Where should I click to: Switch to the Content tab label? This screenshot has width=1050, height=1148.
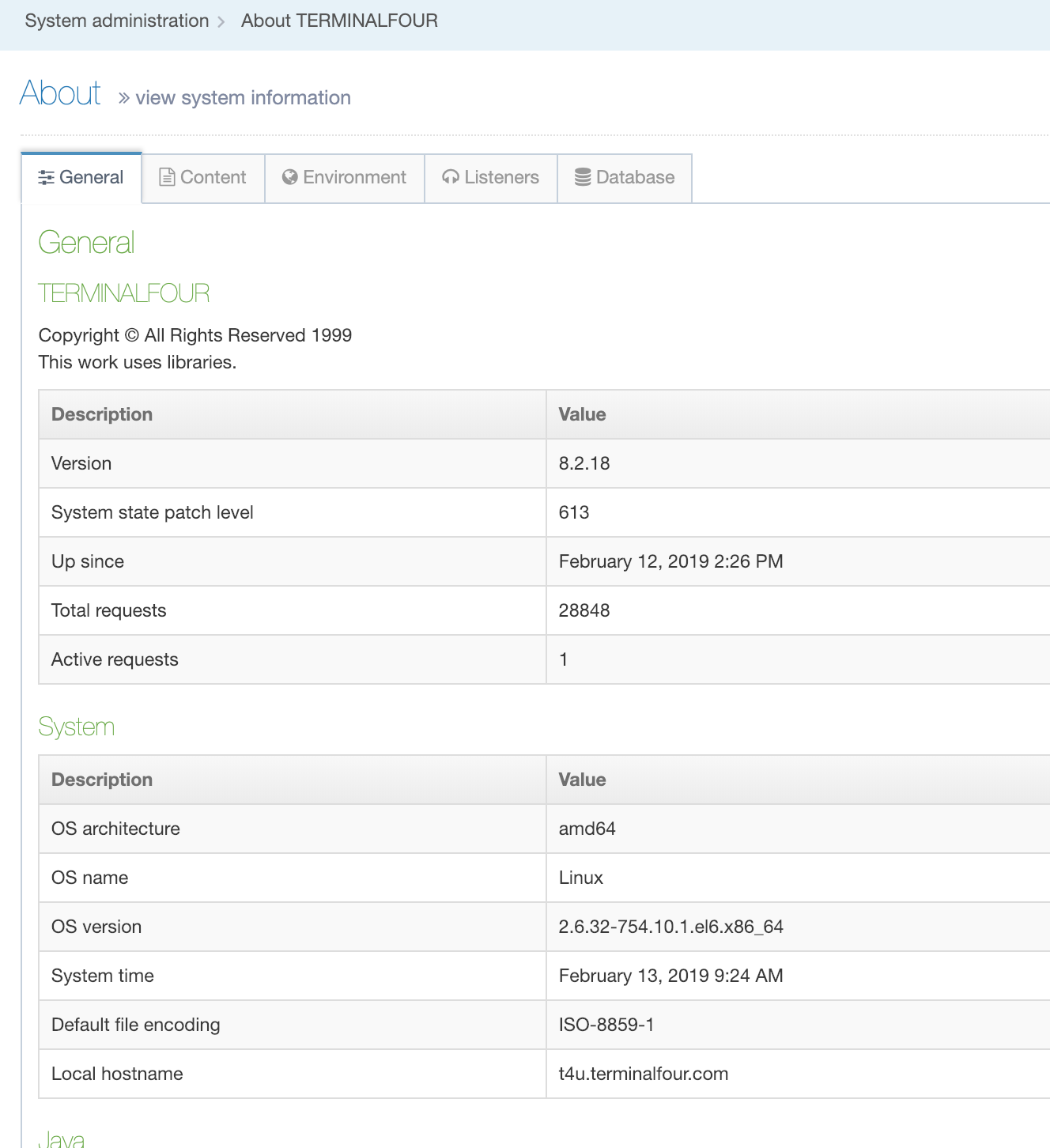click(x=213, y=177)
